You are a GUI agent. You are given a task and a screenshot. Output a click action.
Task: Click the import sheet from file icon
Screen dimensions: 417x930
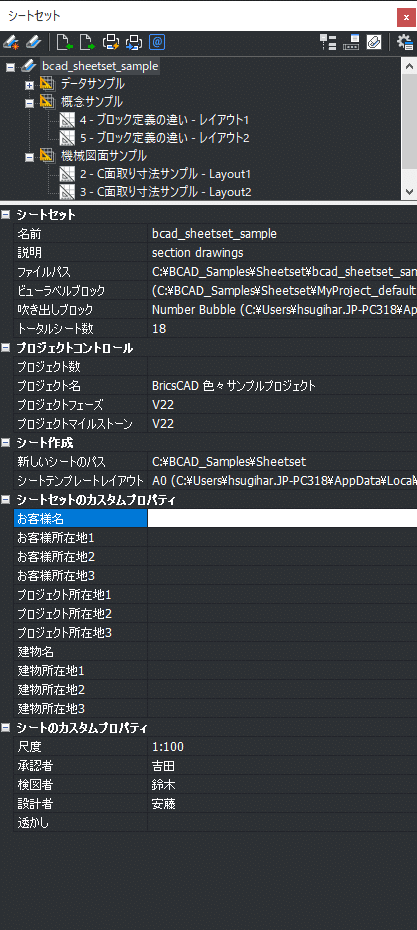pos(87,42)
